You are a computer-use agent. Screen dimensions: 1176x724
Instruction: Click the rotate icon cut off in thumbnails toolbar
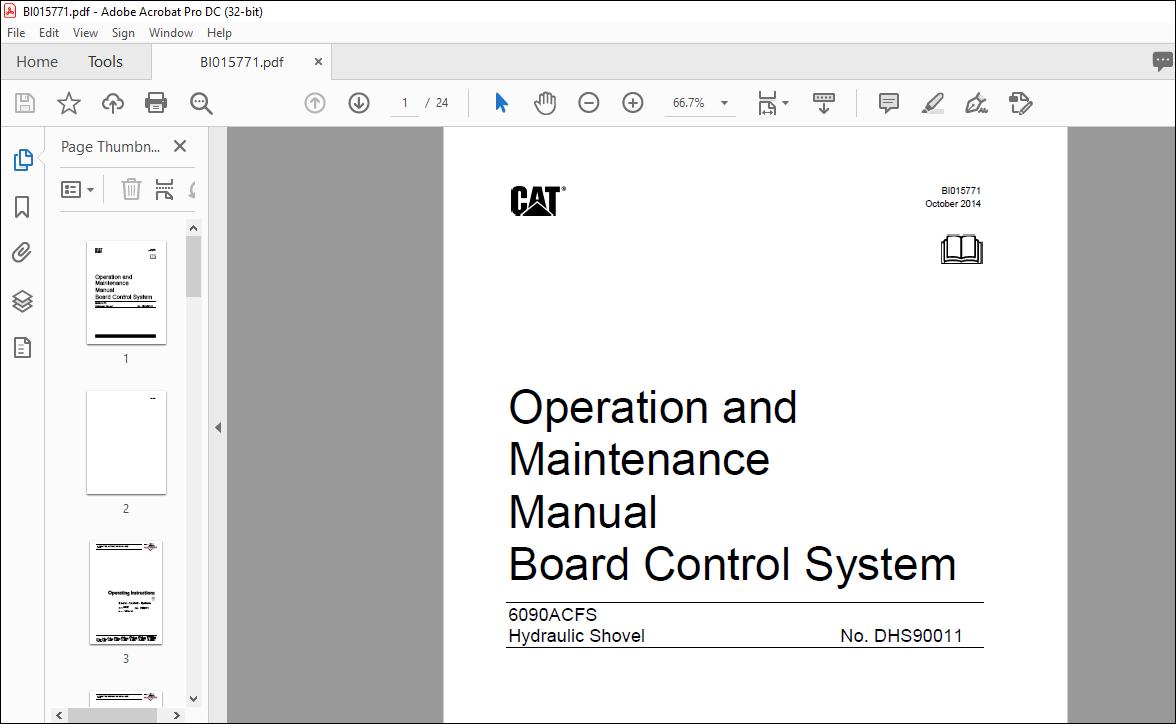192,189
